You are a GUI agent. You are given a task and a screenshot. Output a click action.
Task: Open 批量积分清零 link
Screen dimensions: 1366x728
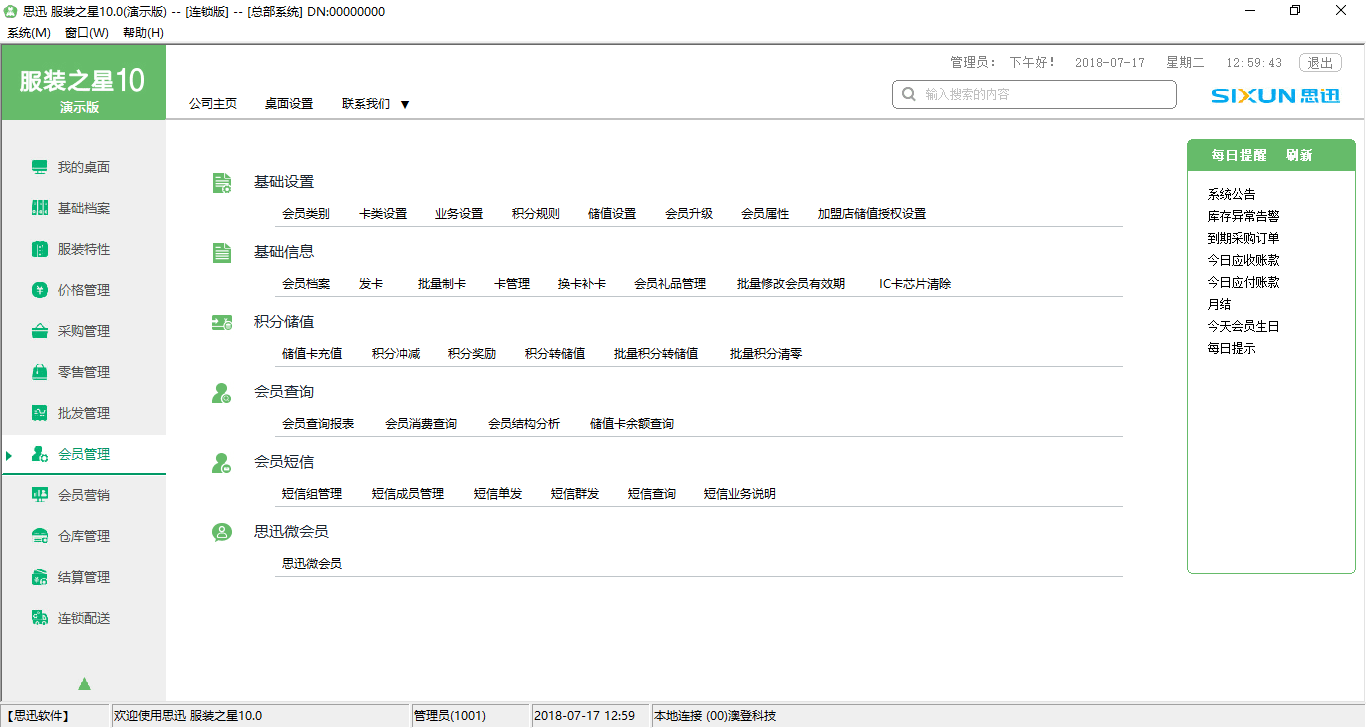click(x=766, y=354)
